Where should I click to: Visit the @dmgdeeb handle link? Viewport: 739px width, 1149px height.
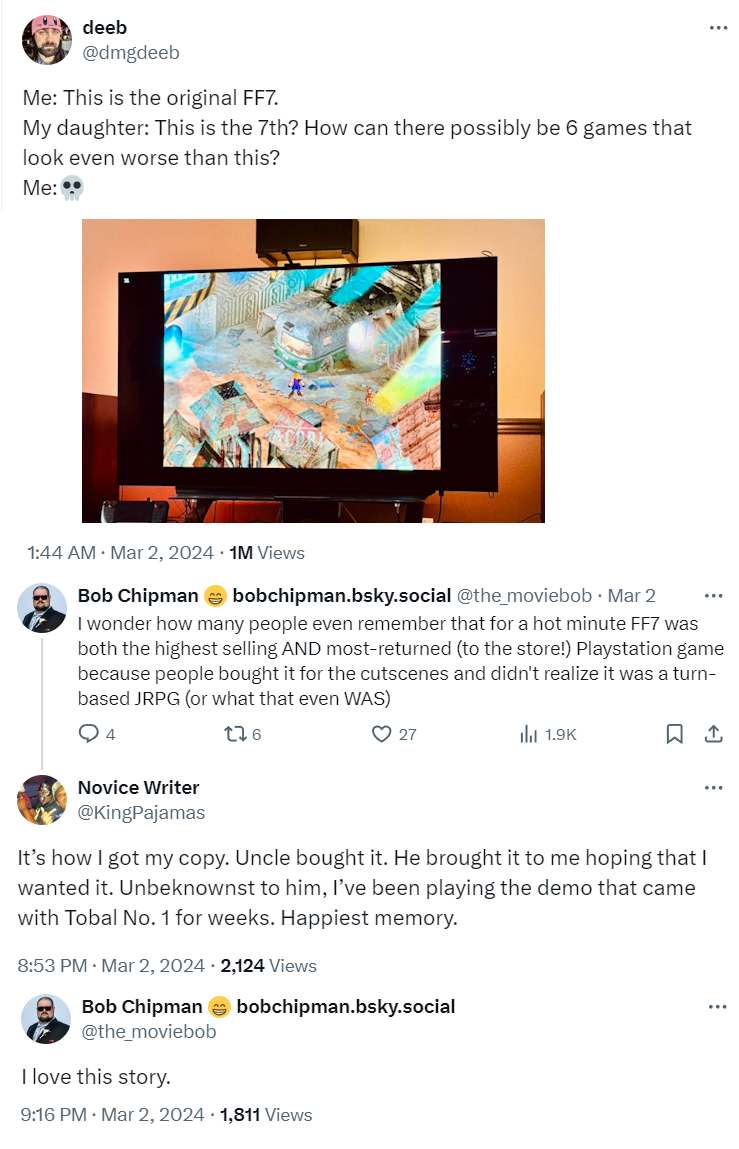tap(130, 53)
